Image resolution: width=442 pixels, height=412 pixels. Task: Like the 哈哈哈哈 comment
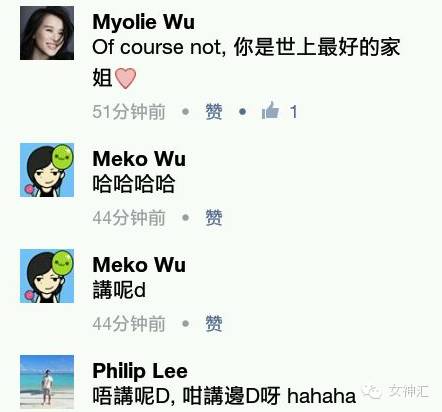pos(214,217)
